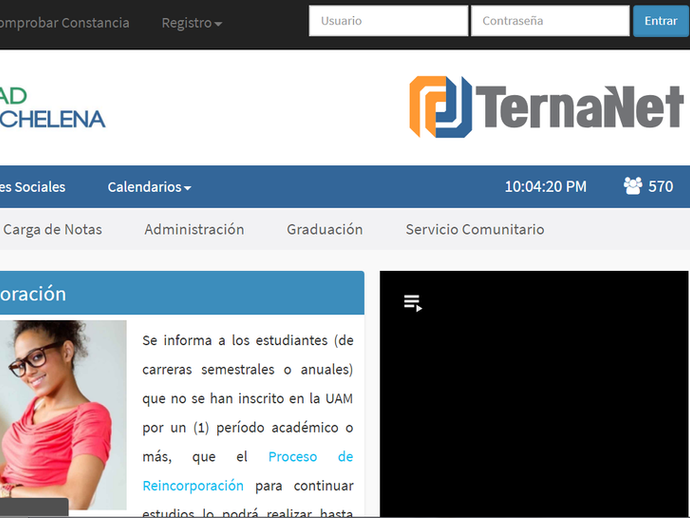
Task: Click the online users group icon
Action: [633, 186]
